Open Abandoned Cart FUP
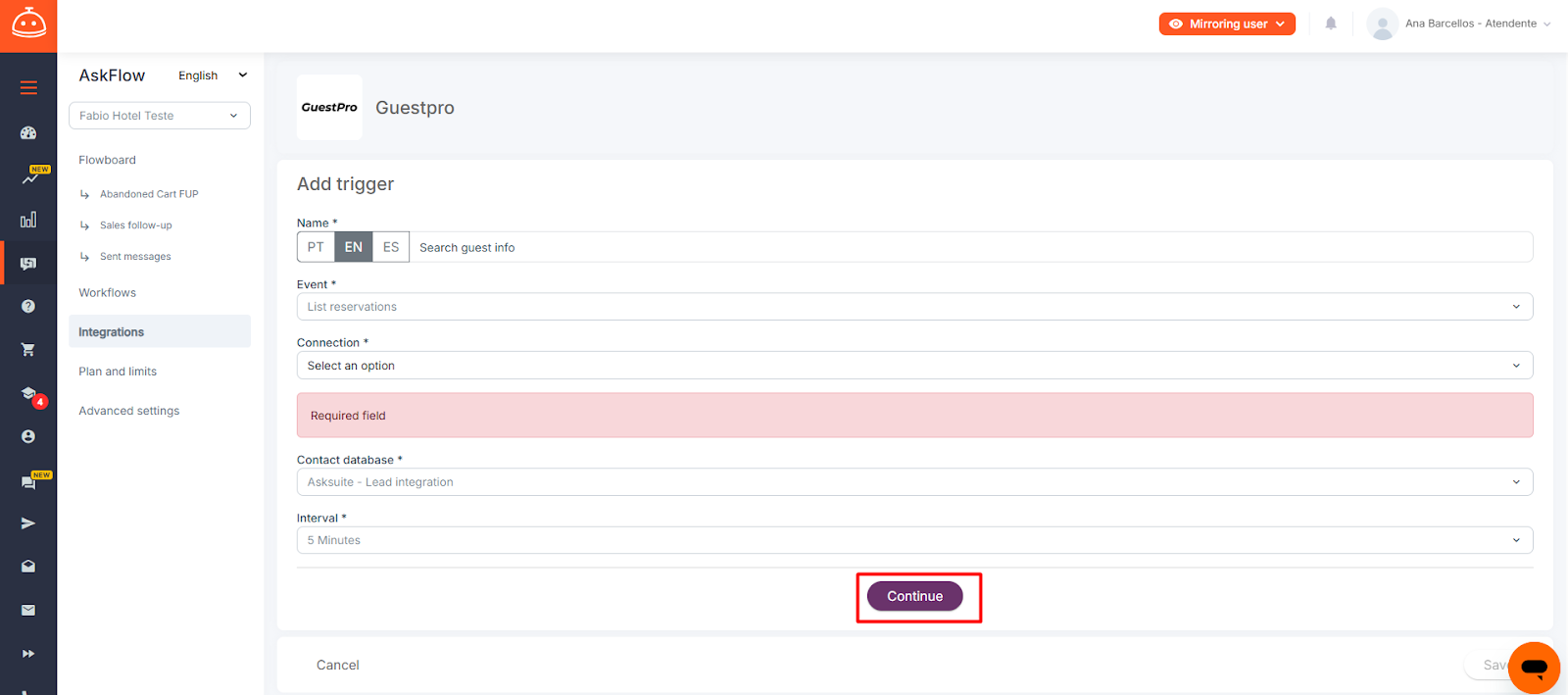The image size is (1568, 695). [x=149, y=194]
